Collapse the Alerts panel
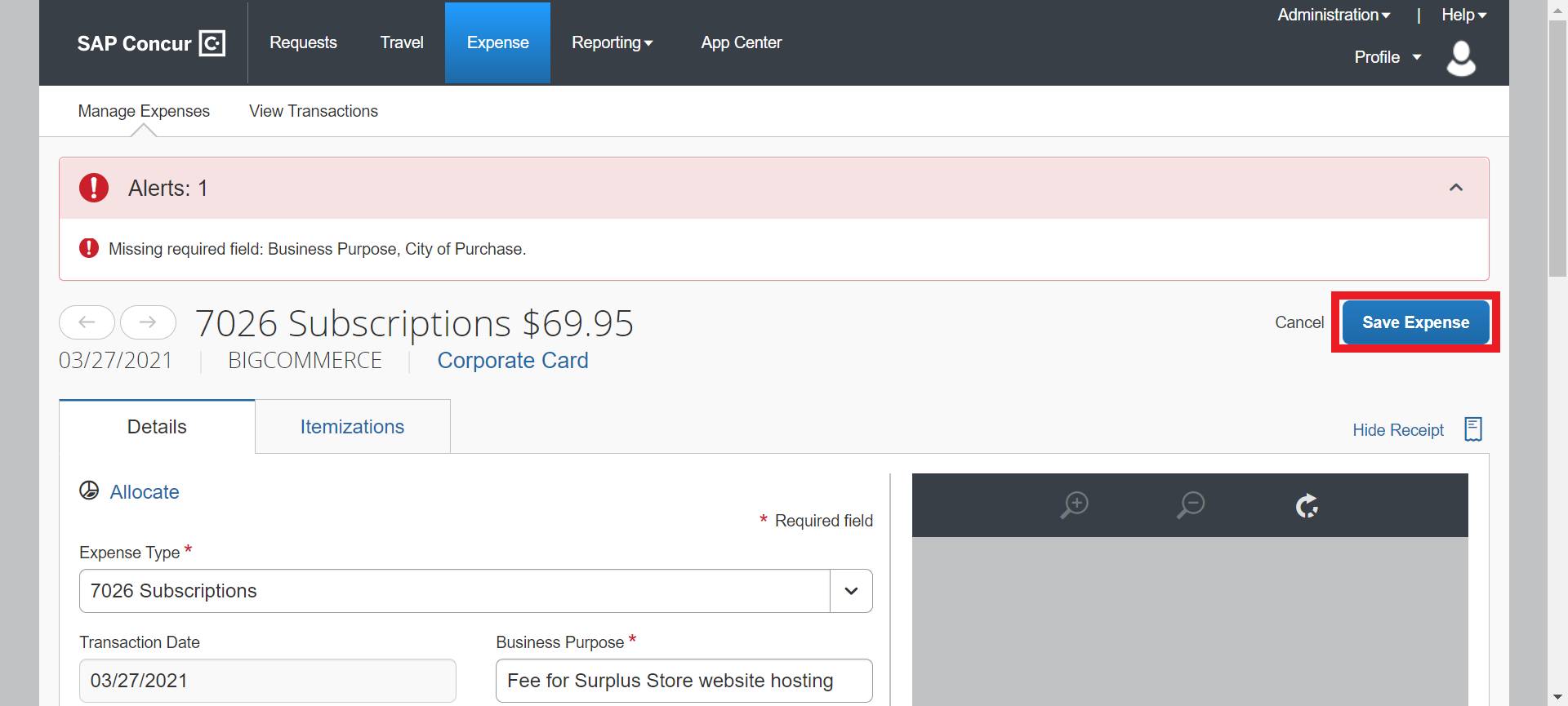The image size is (1568, 706). (1455, 188)
